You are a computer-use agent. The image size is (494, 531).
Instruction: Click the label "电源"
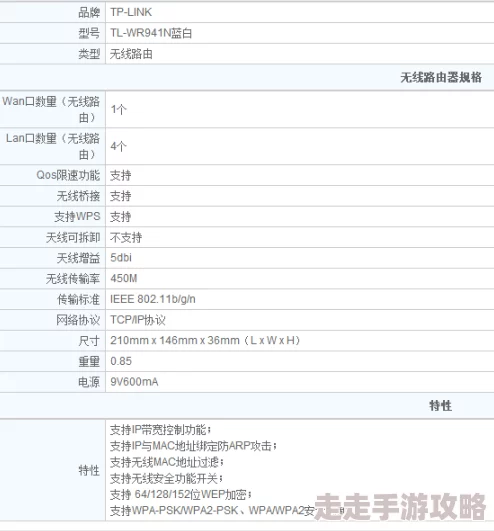click(89, 382)
